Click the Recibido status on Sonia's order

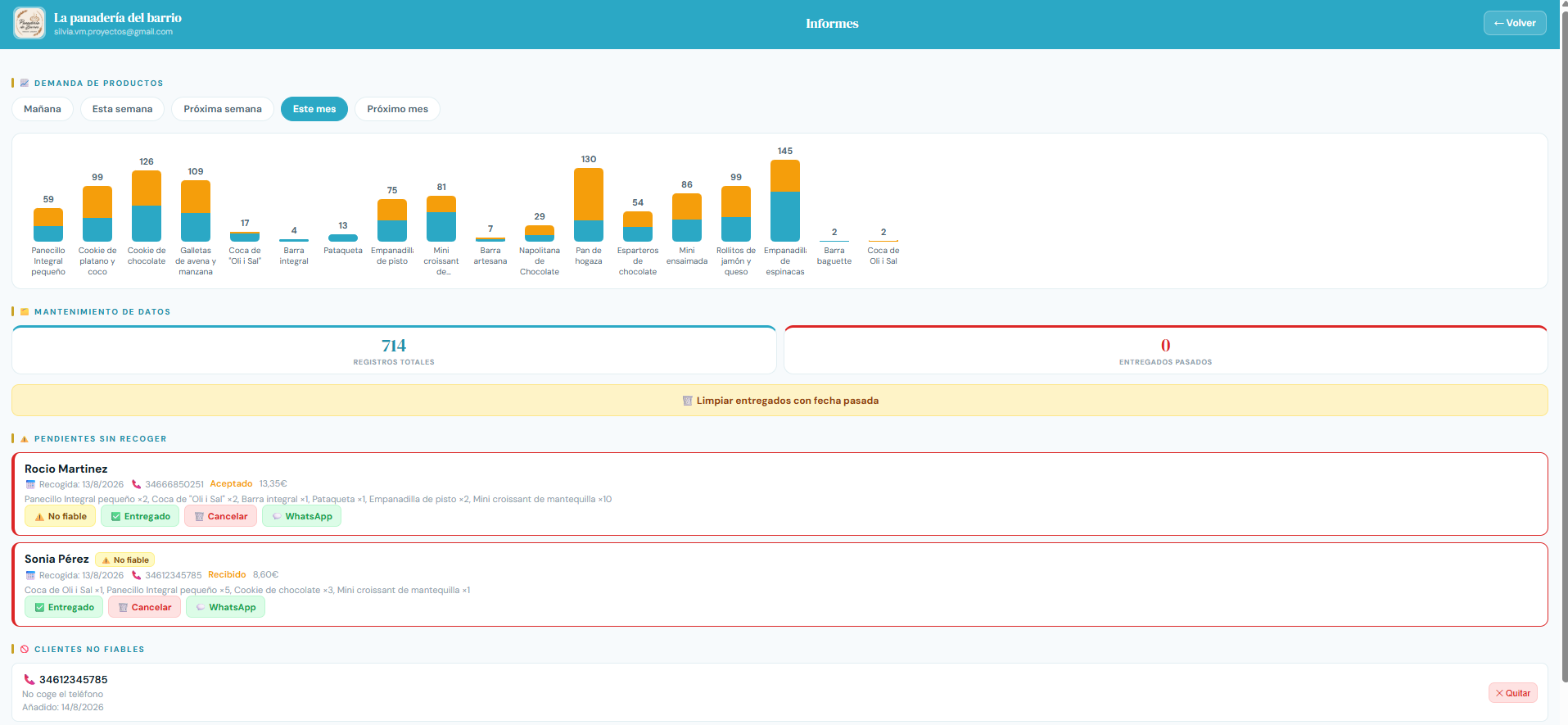point(227,574)
